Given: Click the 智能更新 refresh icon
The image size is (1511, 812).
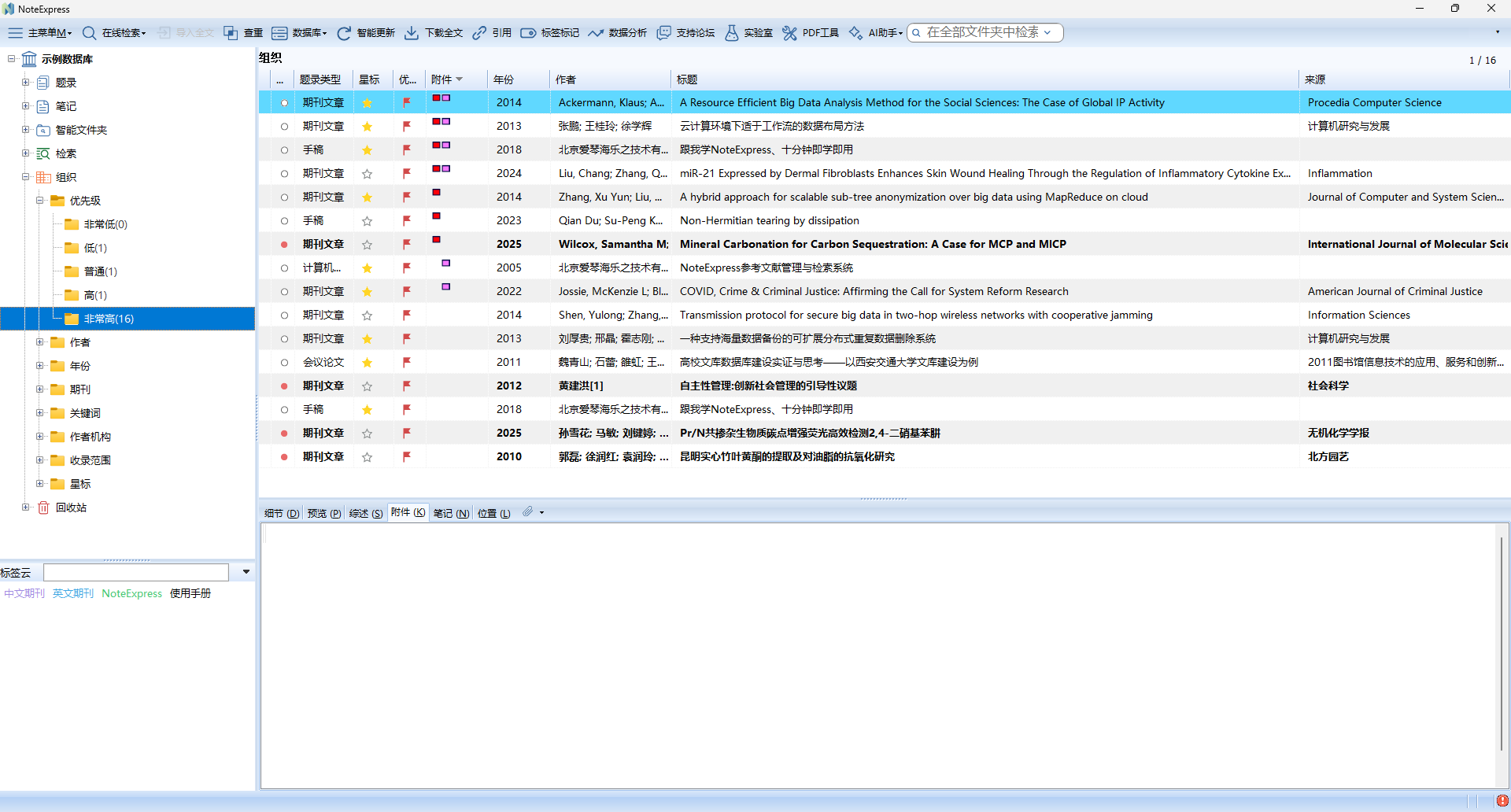Looking at the screenshot, I should pos(344,33).
